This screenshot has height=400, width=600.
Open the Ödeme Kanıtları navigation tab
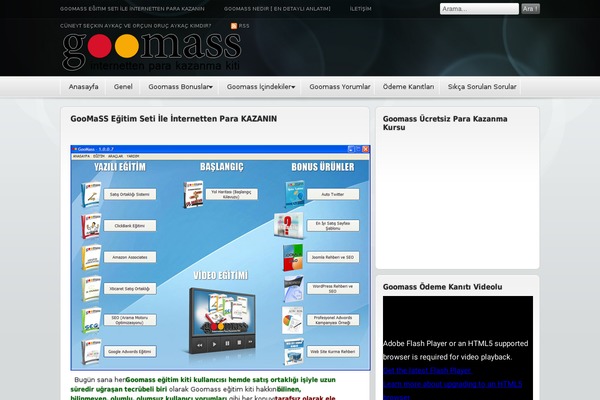(408, 87)
